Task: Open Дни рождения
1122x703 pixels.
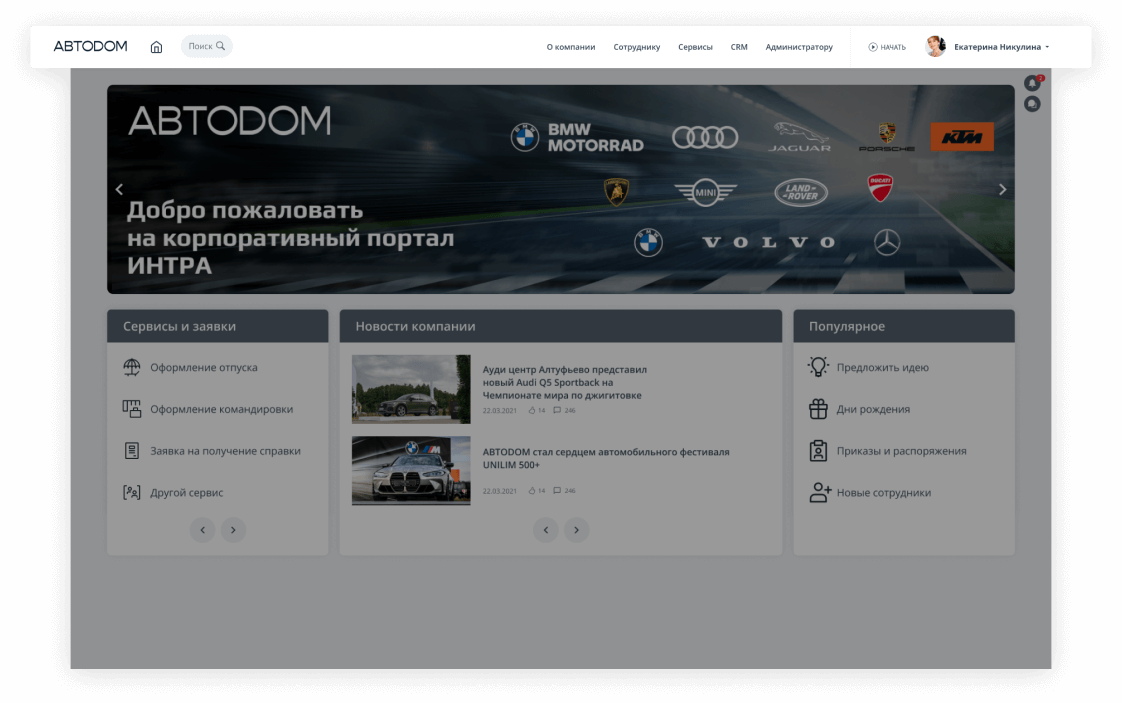Action: pos(873,409)
